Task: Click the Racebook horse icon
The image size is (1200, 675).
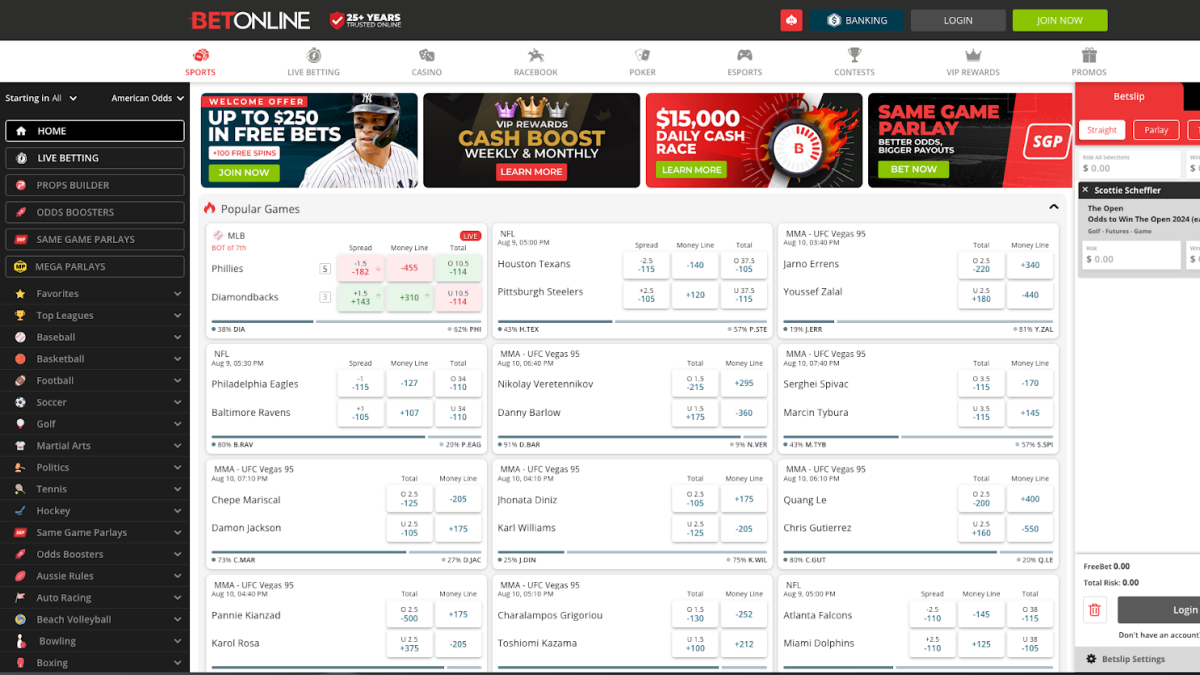Action: [x=536, y=55]
